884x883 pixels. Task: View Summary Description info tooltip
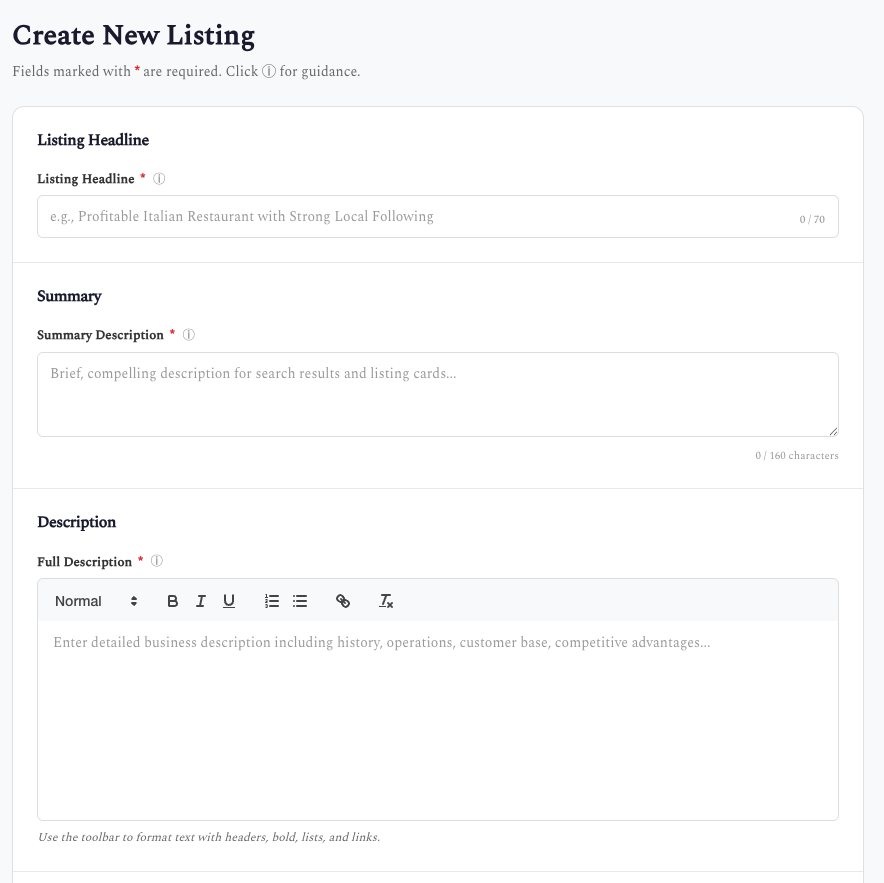[x=189, y=335]
